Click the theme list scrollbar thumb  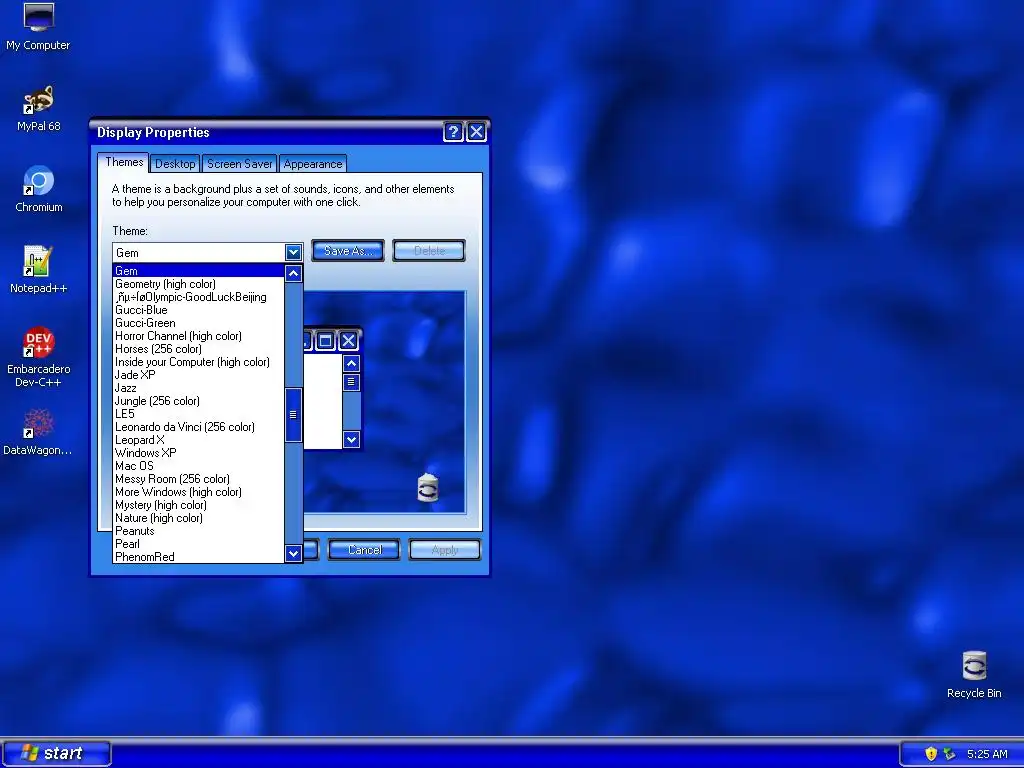[293, 415]
